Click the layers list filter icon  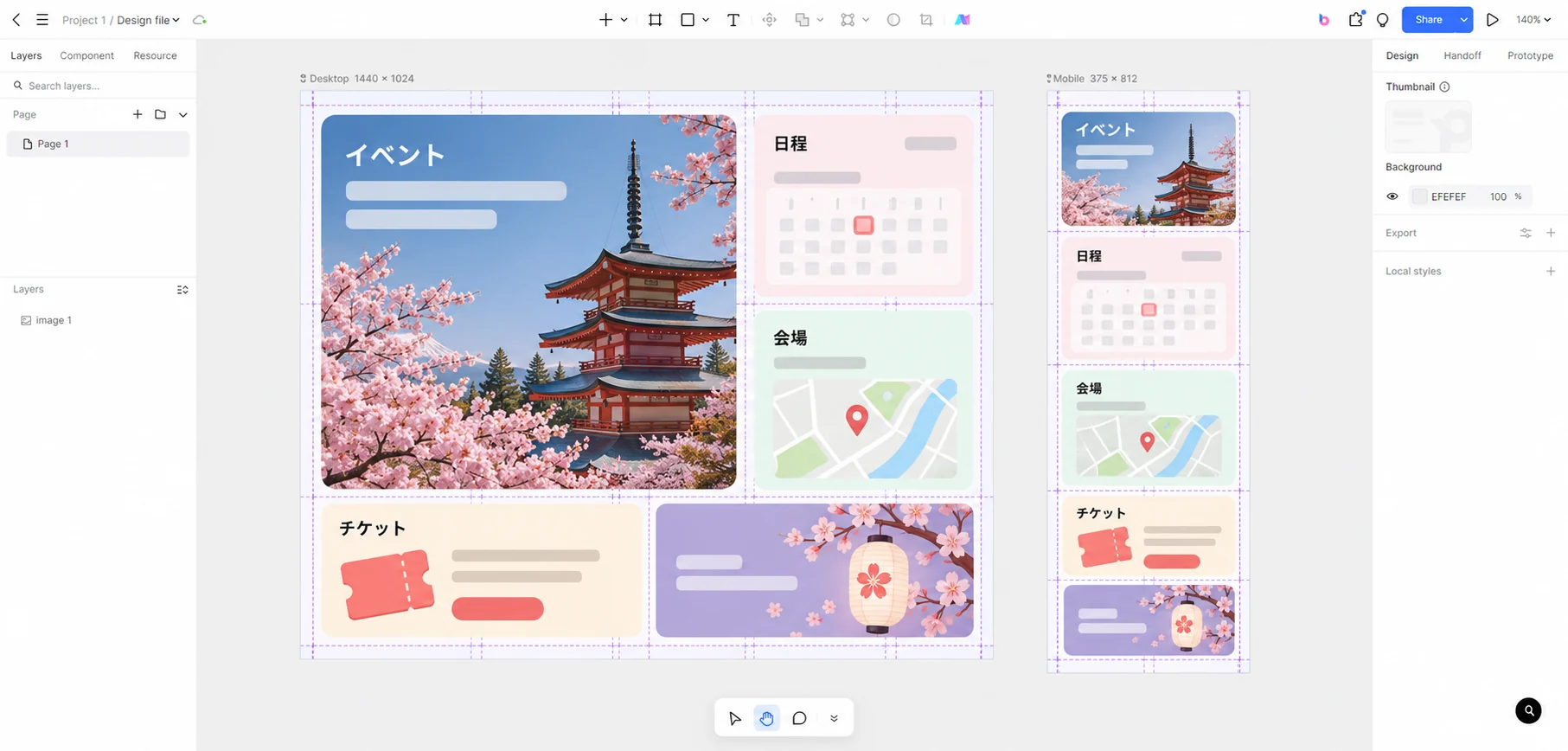[x=182, y=290]
